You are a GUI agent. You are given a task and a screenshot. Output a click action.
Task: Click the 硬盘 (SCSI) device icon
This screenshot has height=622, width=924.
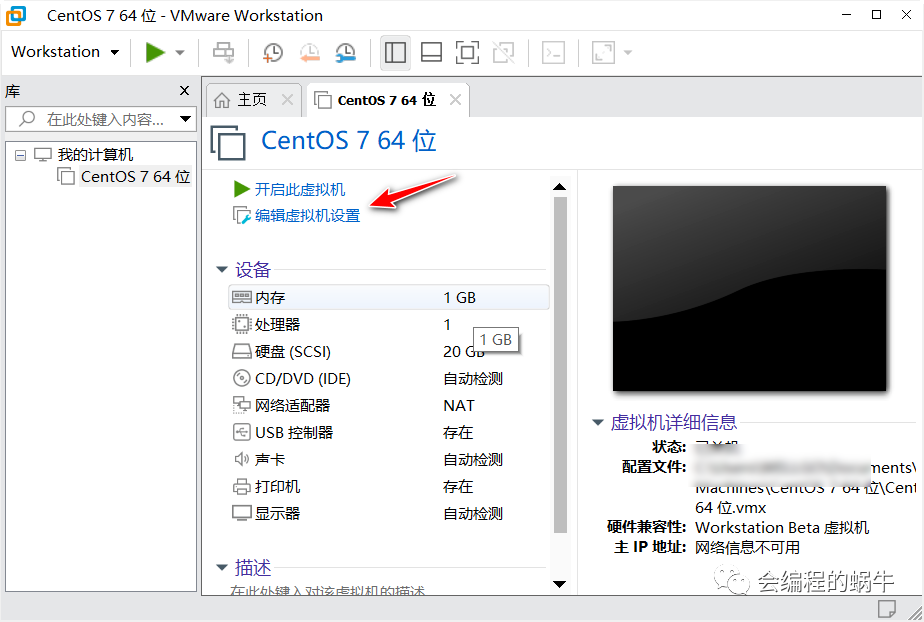[x=241, y=352]
